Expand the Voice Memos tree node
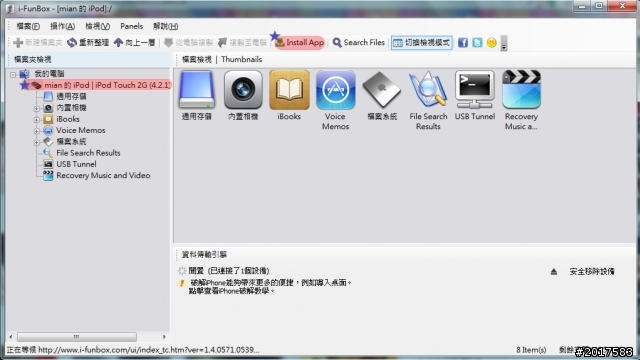This screenshot has height=360, width=640. [x=37, y=131]
